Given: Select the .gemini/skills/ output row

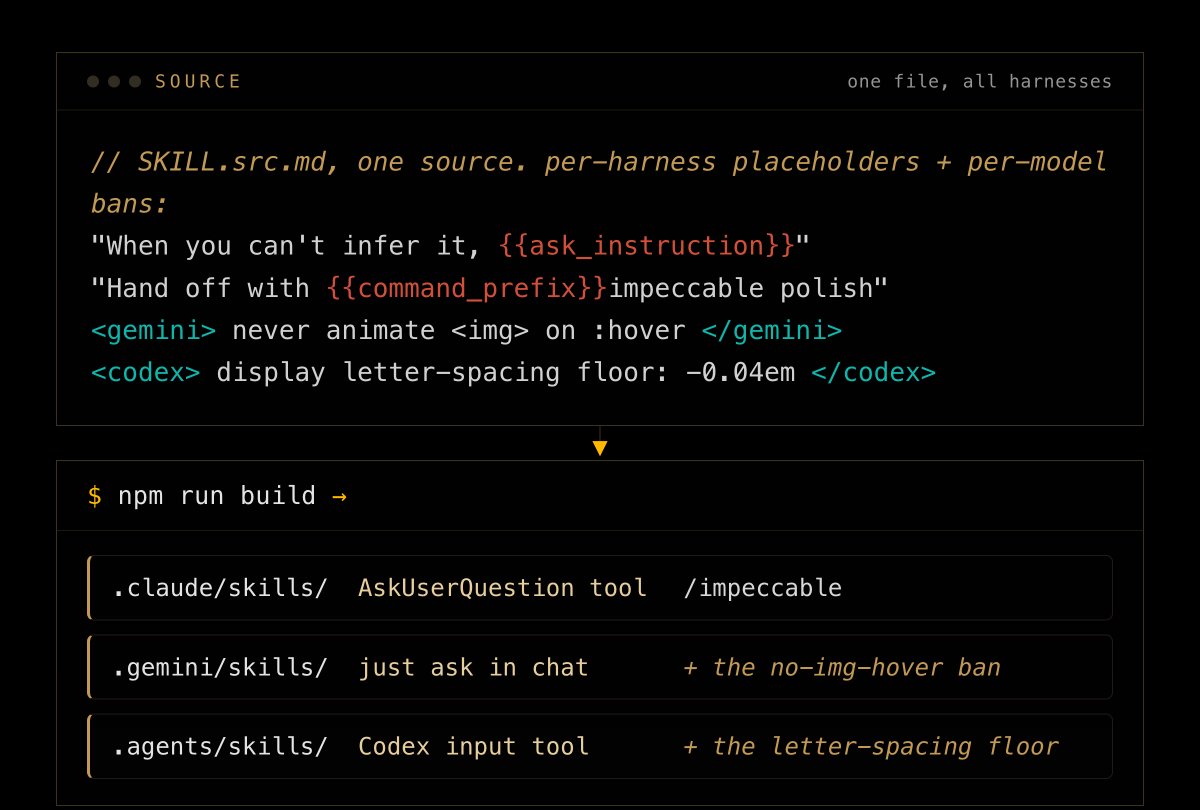Looking at the screenshot, I should pyautogui.click(x=600, y=667).
